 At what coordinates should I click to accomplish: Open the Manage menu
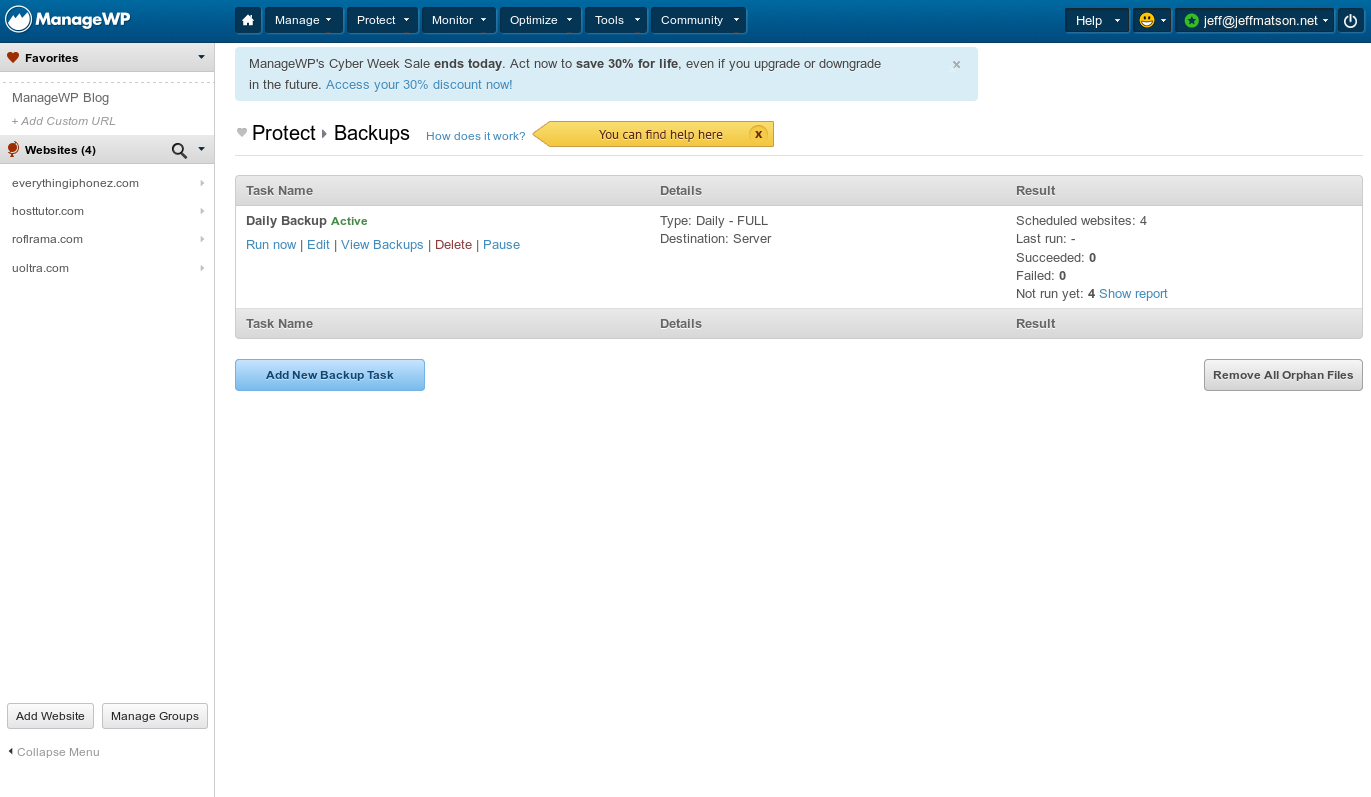pos(304,20)
